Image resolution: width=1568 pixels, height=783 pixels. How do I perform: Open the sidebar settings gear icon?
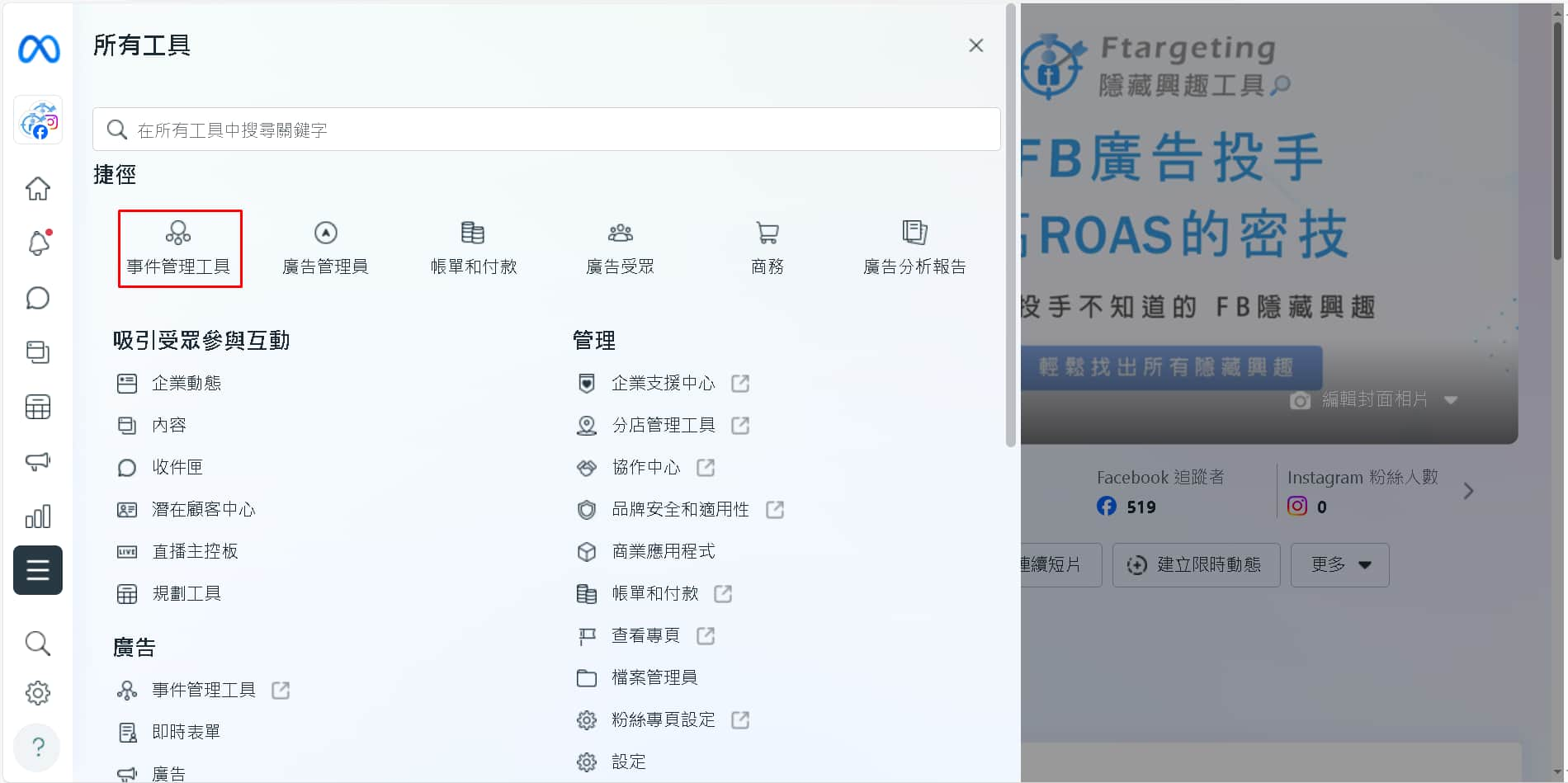(38, 693)
